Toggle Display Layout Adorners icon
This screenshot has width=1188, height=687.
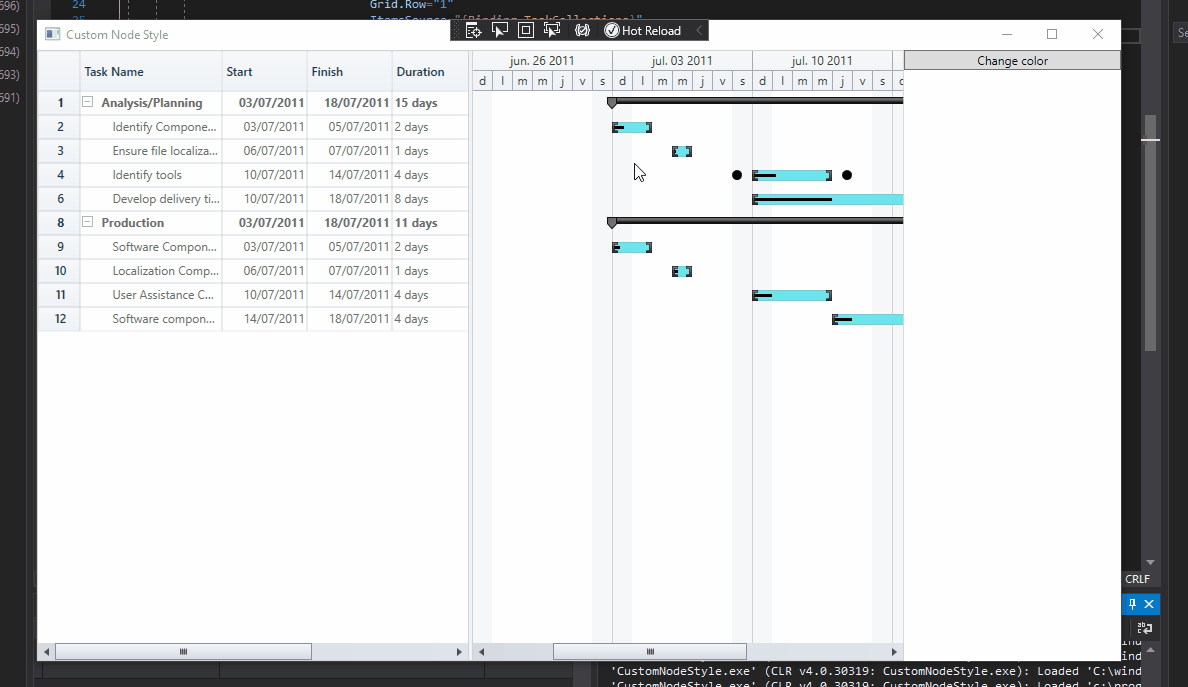click(526, 31)
